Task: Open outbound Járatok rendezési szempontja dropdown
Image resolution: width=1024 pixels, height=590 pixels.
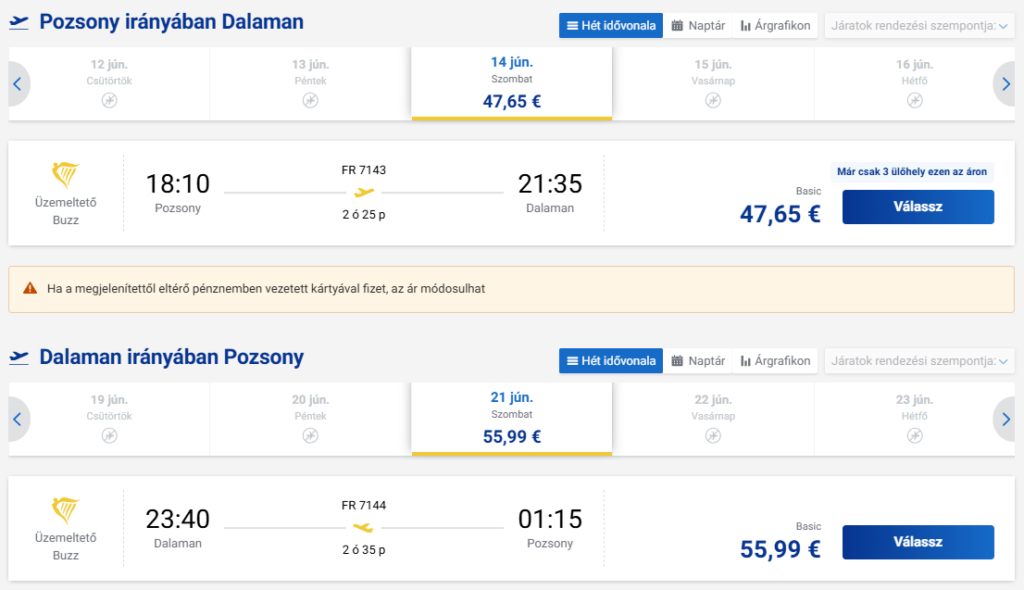Action: click(x=919, y=25)
